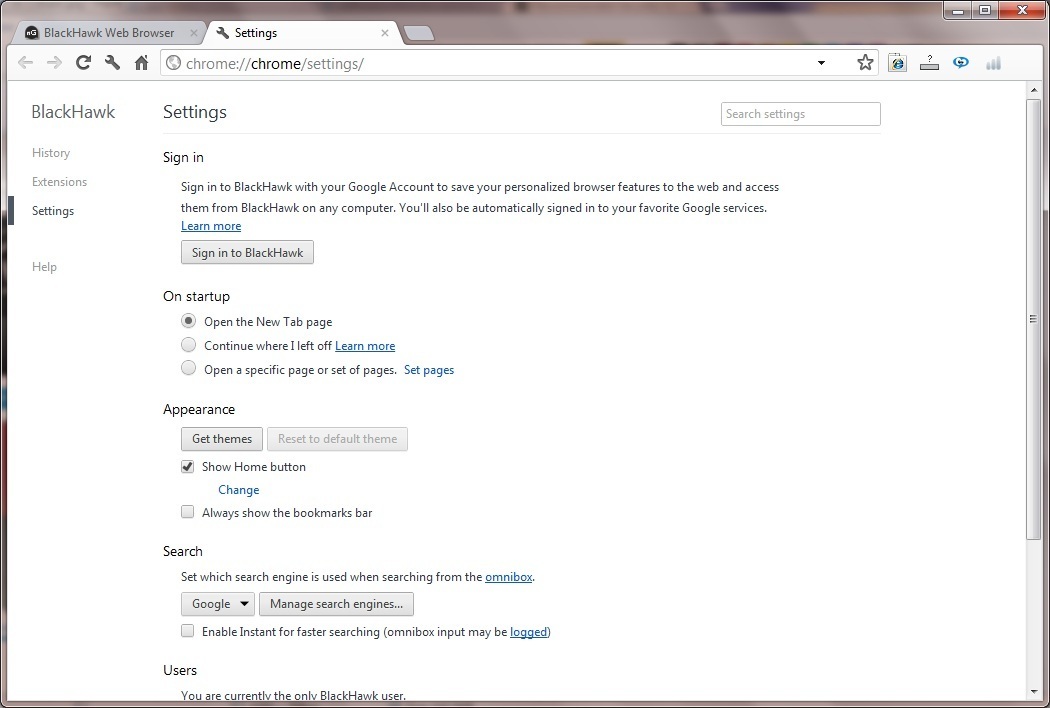
Task: Maximize the browser window
Action: point(985,10)
